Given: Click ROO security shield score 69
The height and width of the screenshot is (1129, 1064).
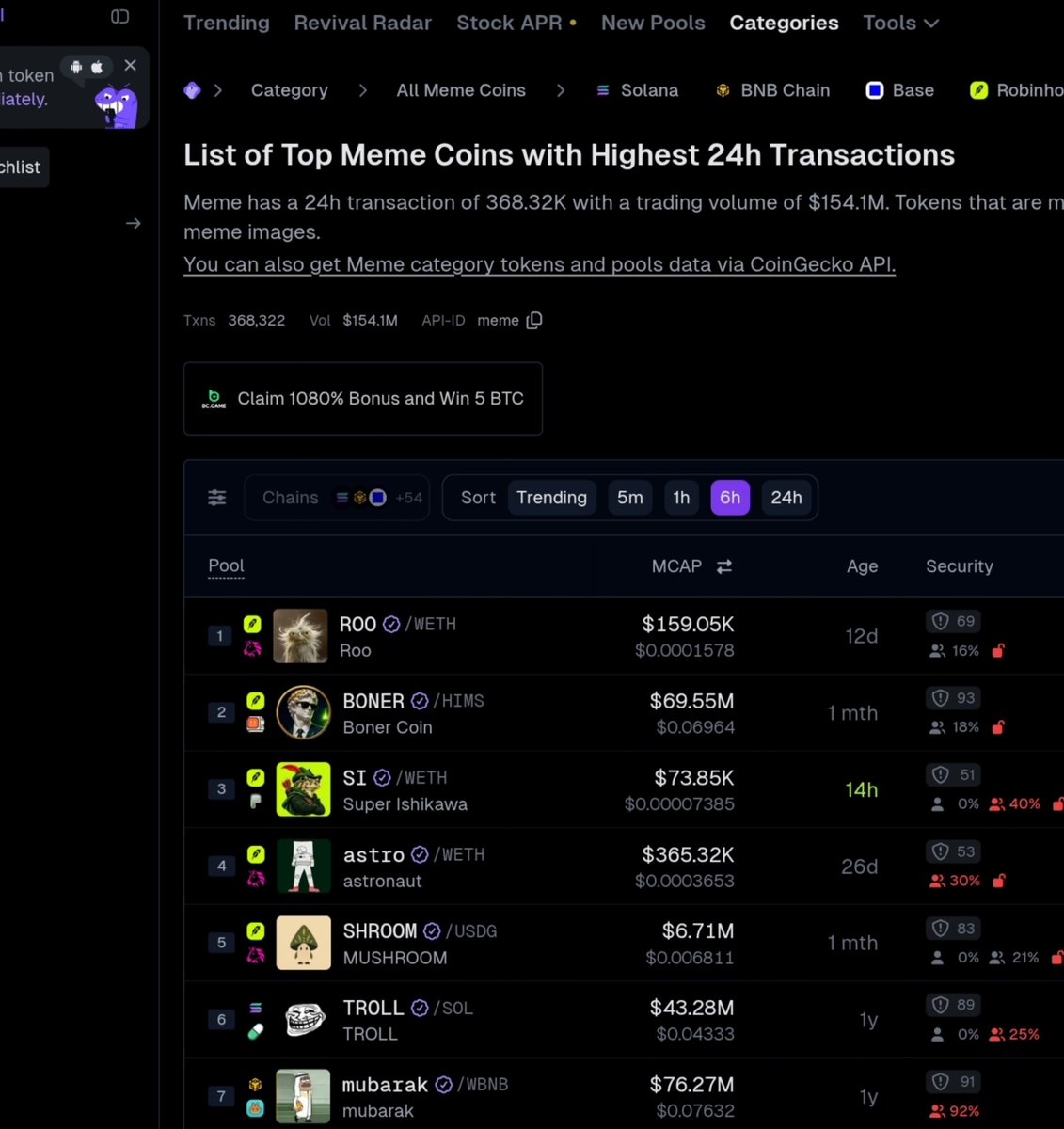Looking at the screenshot, I should coord(954,621).
